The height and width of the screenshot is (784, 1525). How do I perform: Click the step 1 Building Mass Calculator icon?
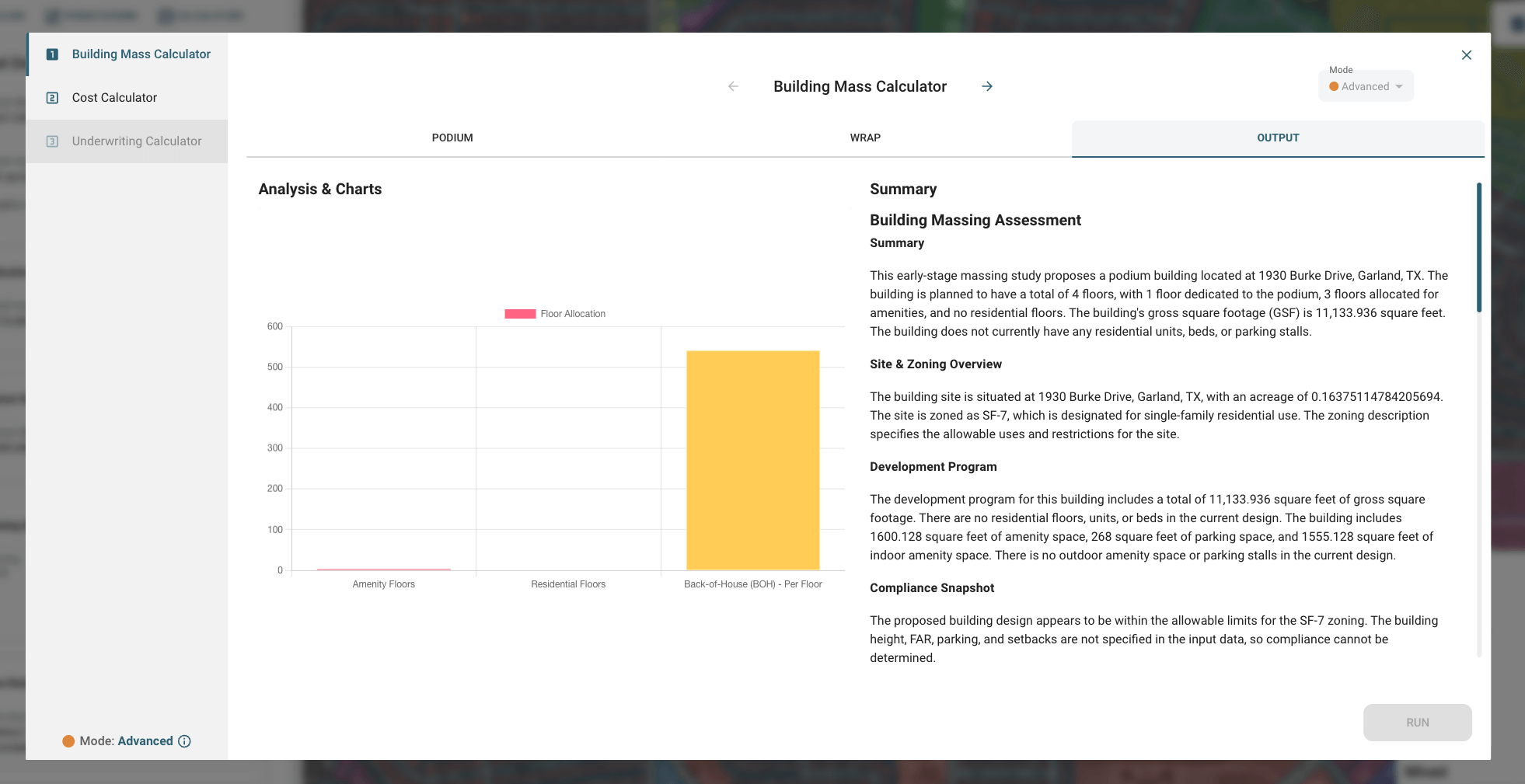pyautogui.click(x=52, y=54)
